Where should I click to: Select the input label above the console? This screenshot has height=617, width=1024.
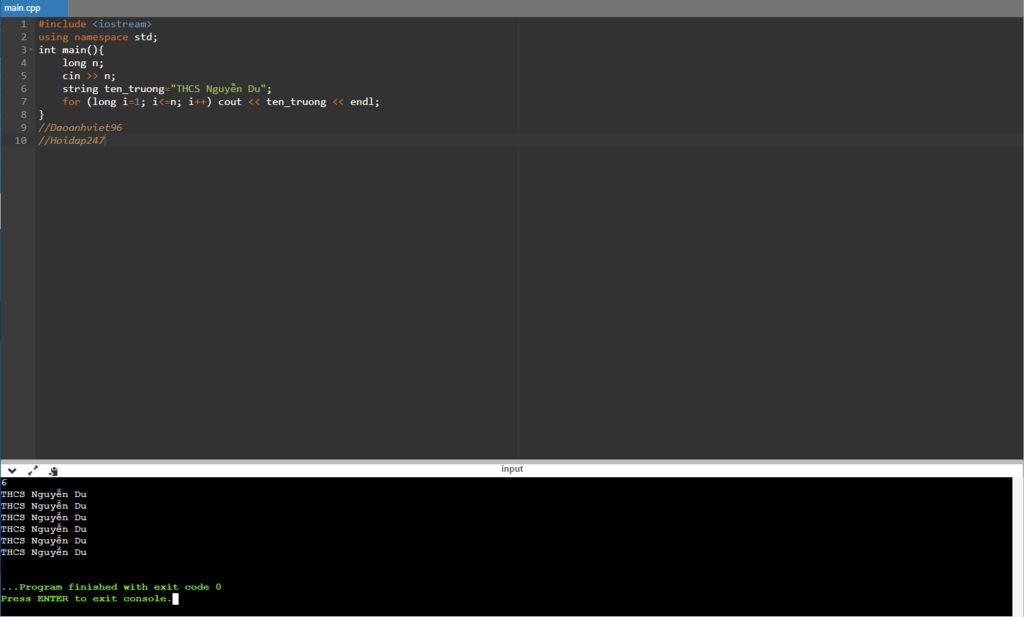[x=512, y=469]
